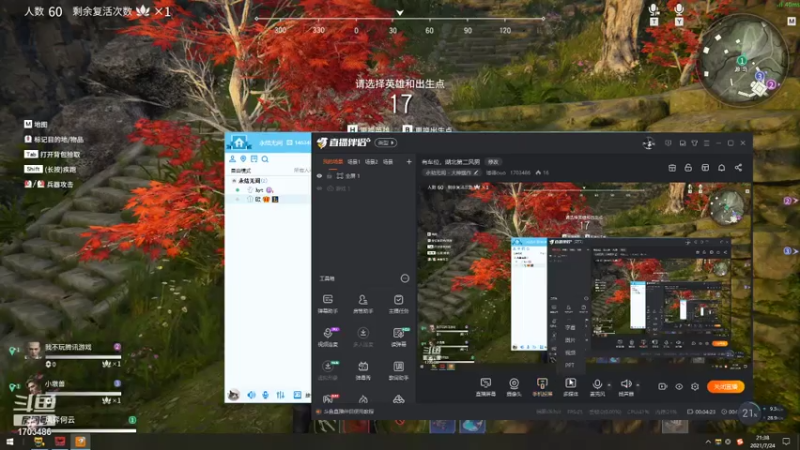The image size is (800, 450).
Task: Switch to the last 场景 tab
Action: 388,162
